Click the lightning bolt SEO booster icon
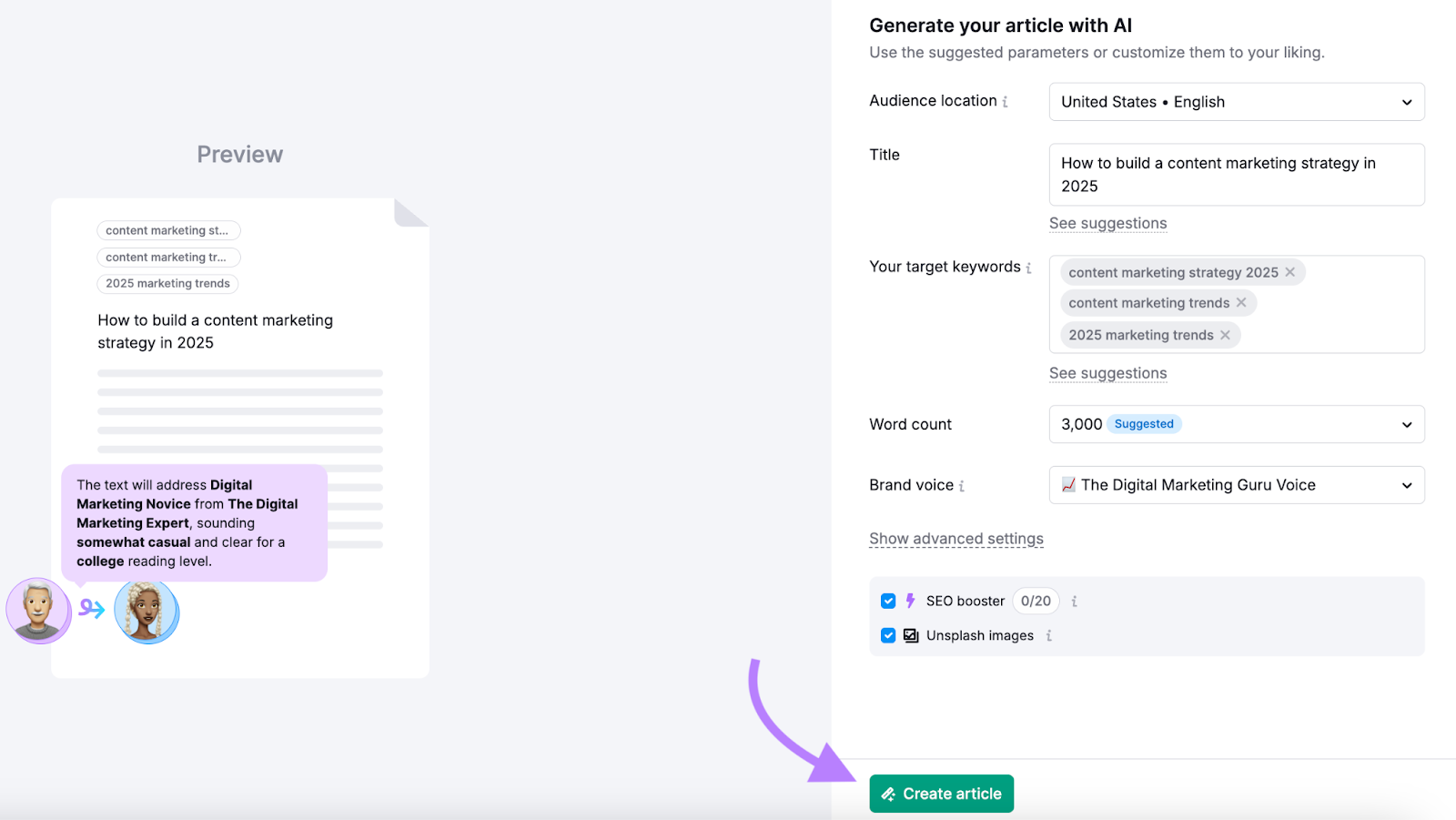The image size is (1456, 820). coord(911,601)
